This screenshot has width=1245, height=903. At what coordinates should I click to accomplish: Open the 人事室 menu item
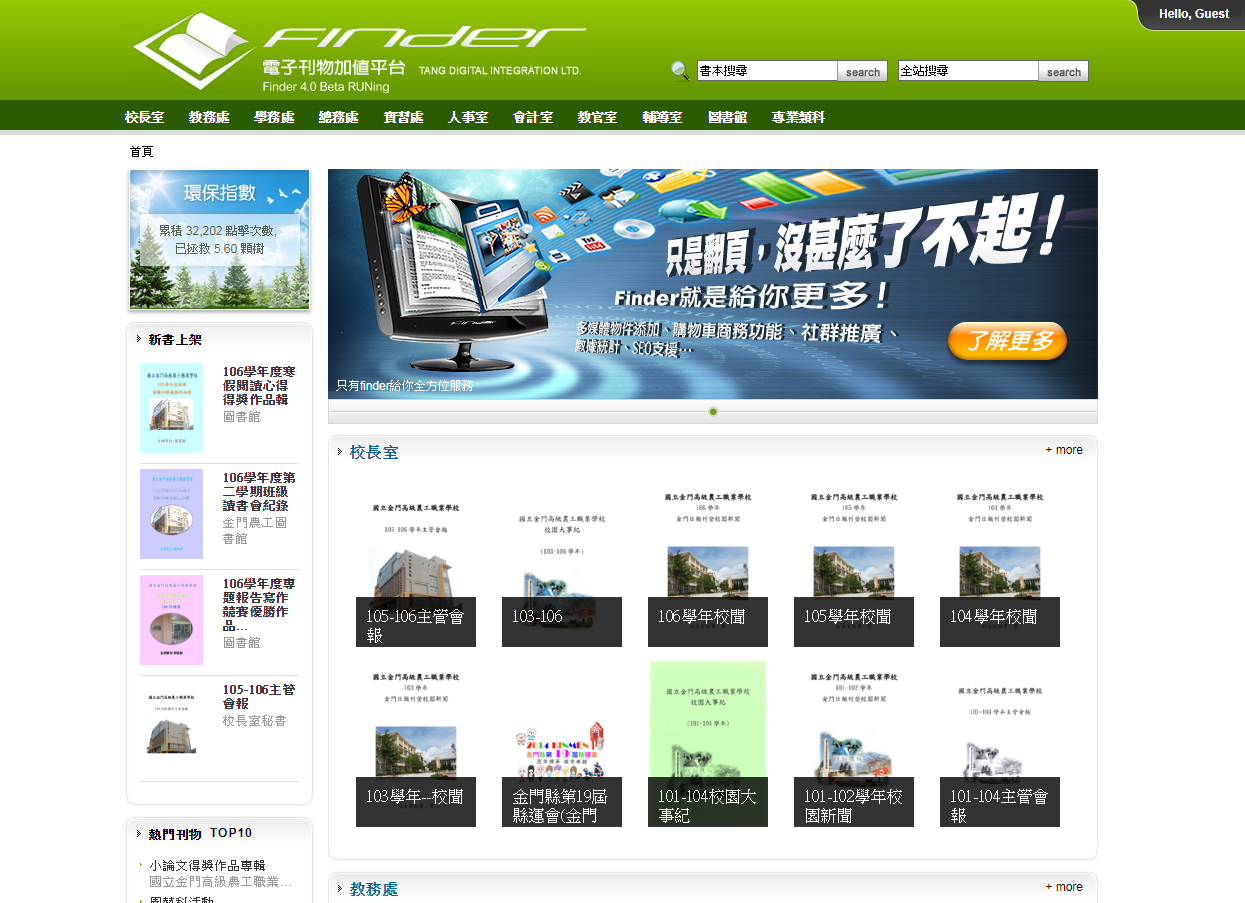click(x=468, y=117)
